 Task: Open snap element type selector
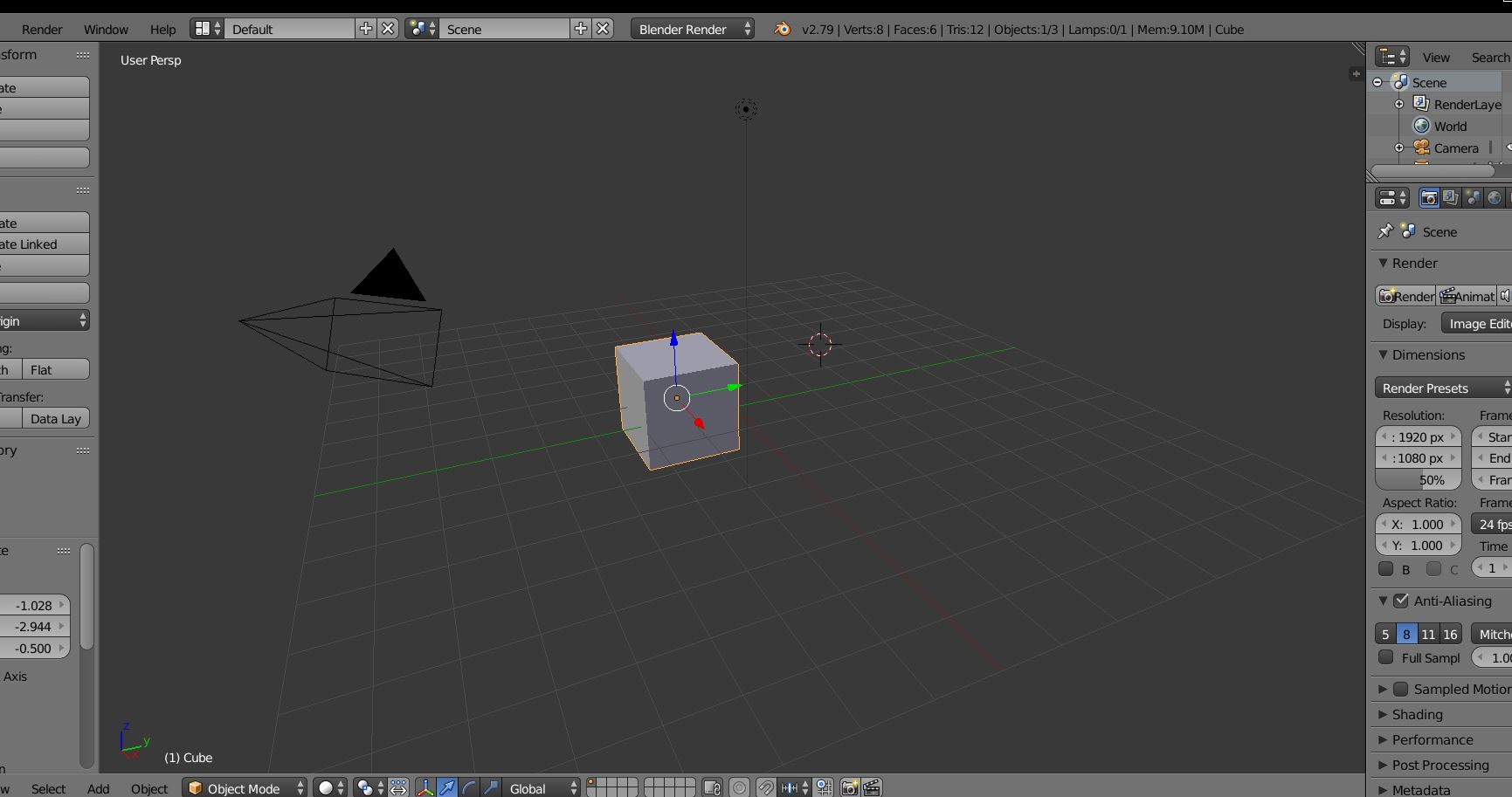(795, 787)
